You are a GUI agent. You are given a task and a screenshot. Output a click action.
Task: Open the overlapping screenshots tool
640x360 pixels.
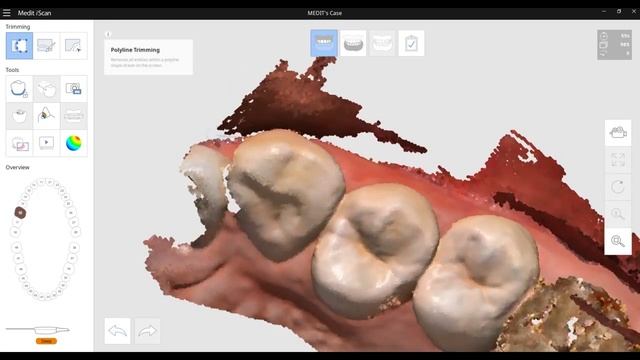[x=19, y=143]
